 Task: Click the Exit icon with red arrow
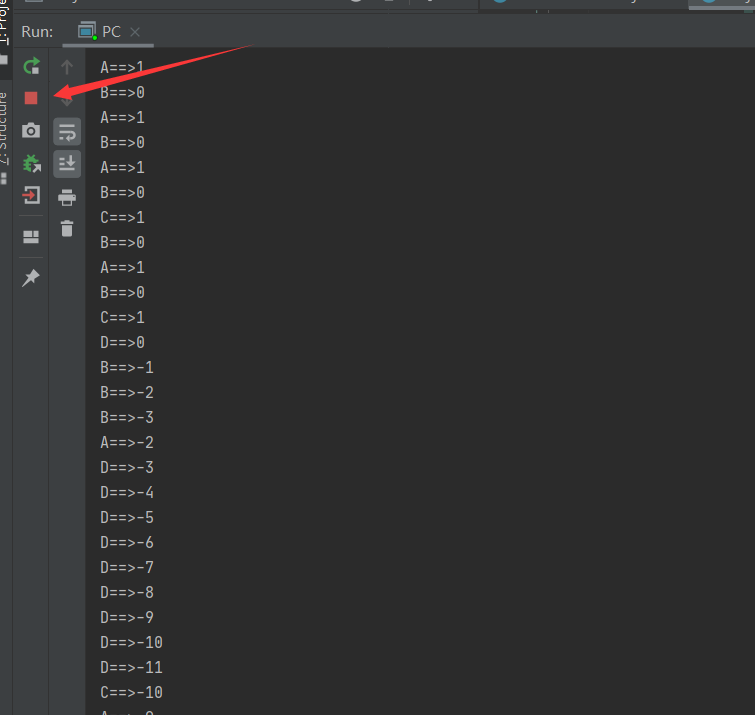[x=31, y=195]
